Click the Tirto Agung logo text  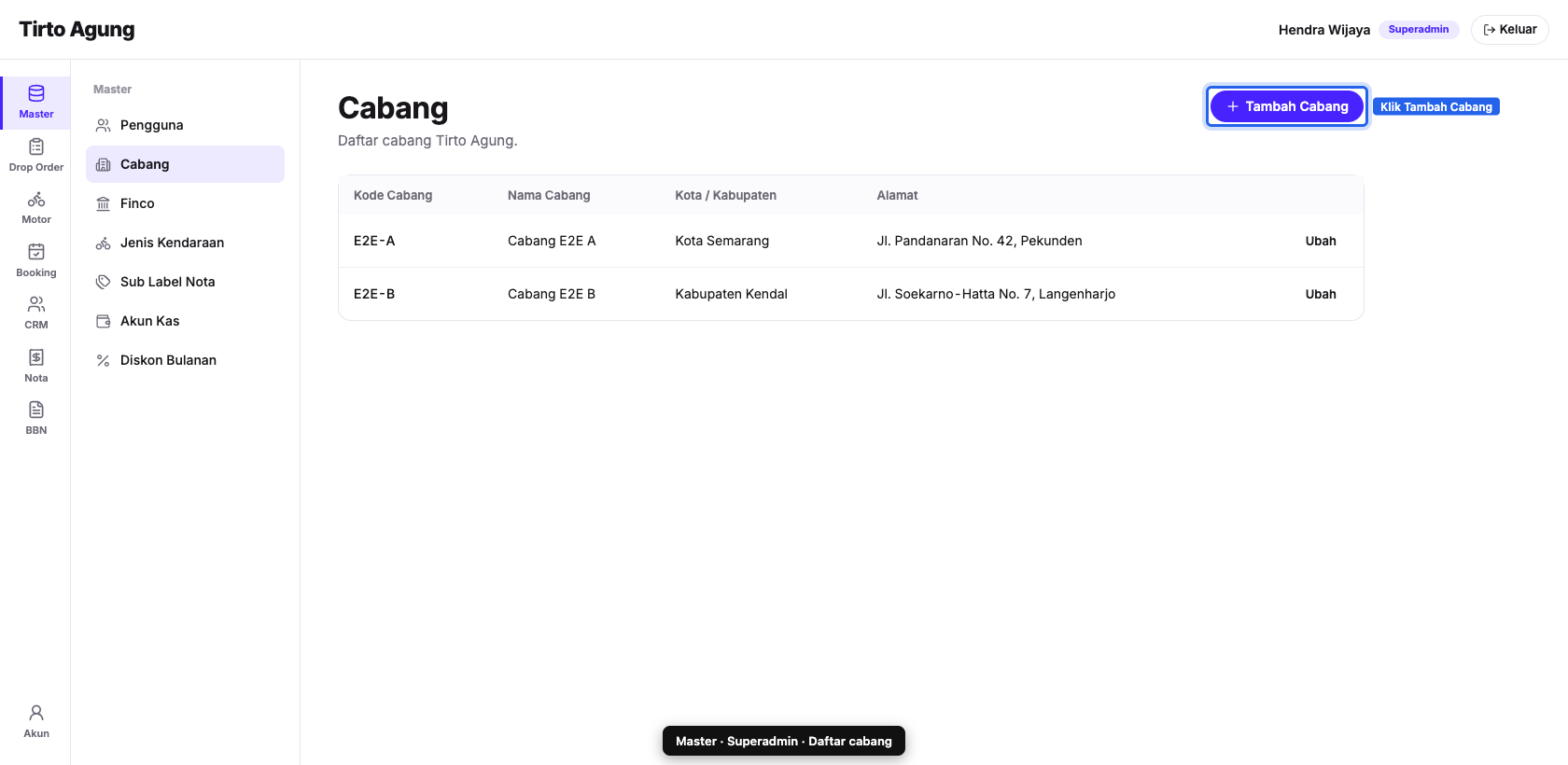point(77,29)
